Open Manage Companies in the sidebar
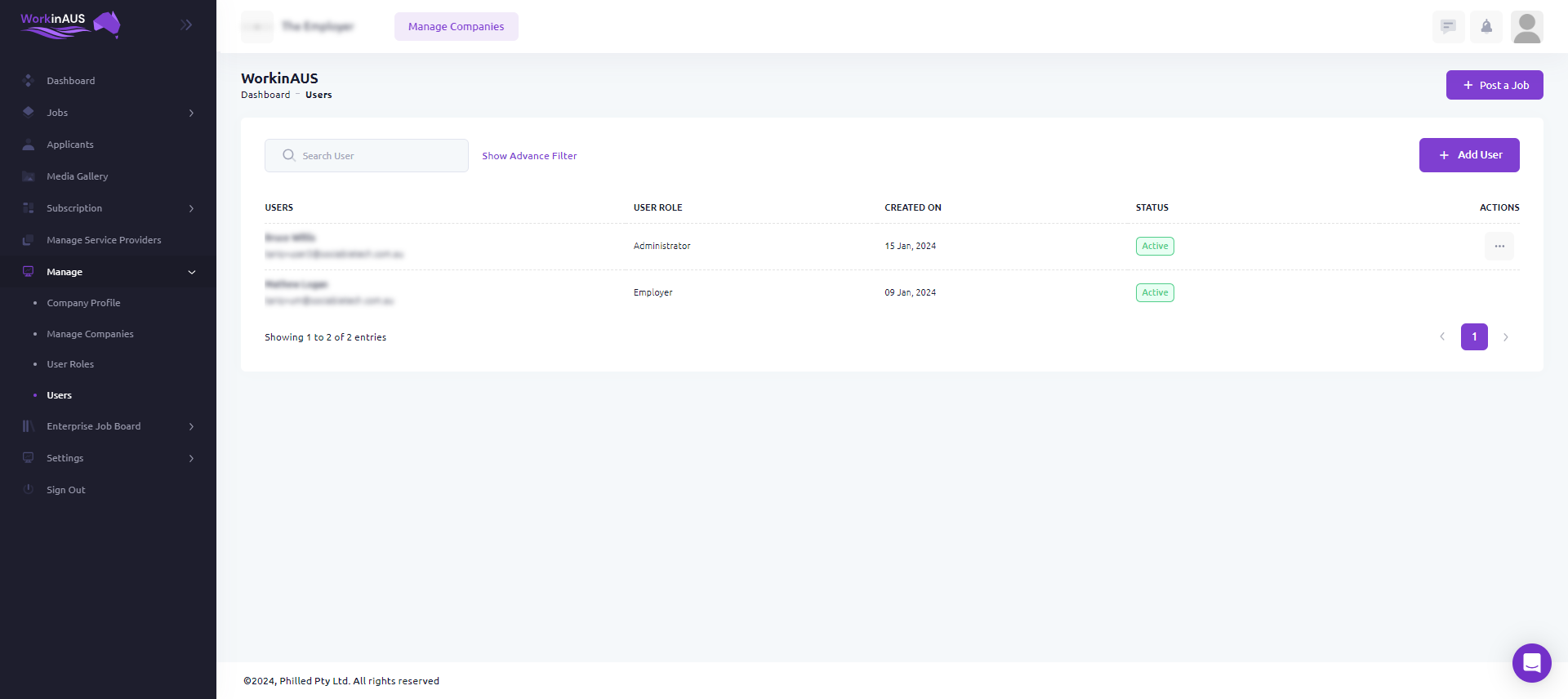Screen dimensions: 1568x699 pyautogui.click(x=90, y=334)
